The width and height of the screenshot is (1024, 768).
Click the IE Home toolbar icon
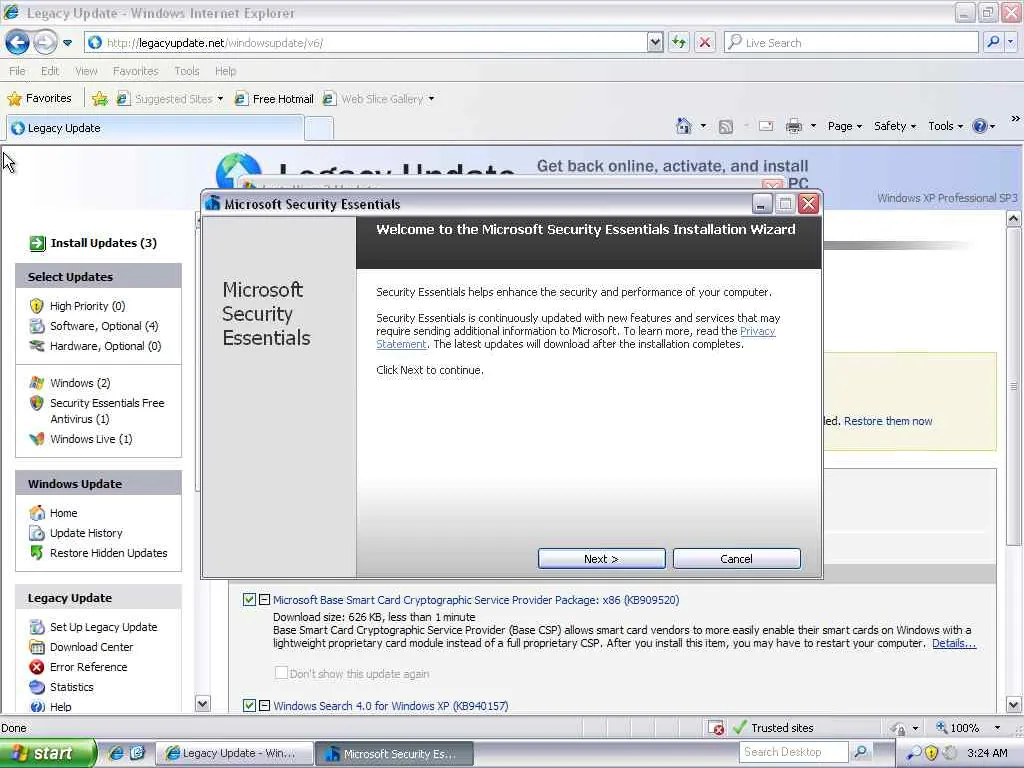pyautogui.click(x=683, y=126)
